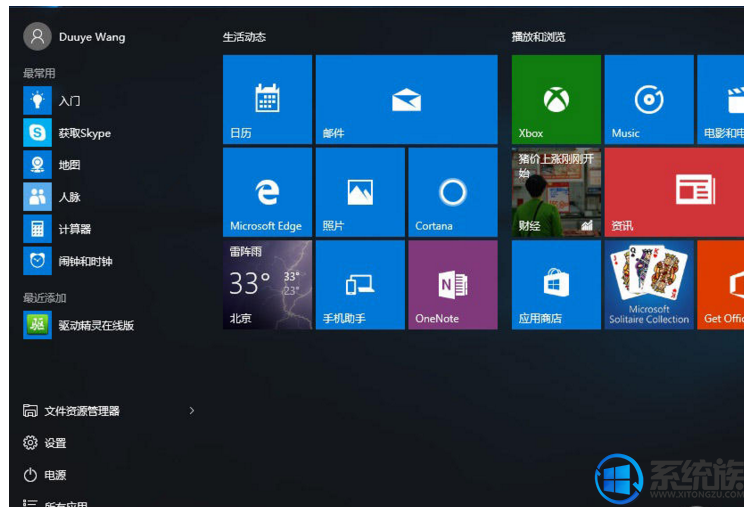Open the 资讯 news tile
Screen dimensions: 744x507
(674, 192)
